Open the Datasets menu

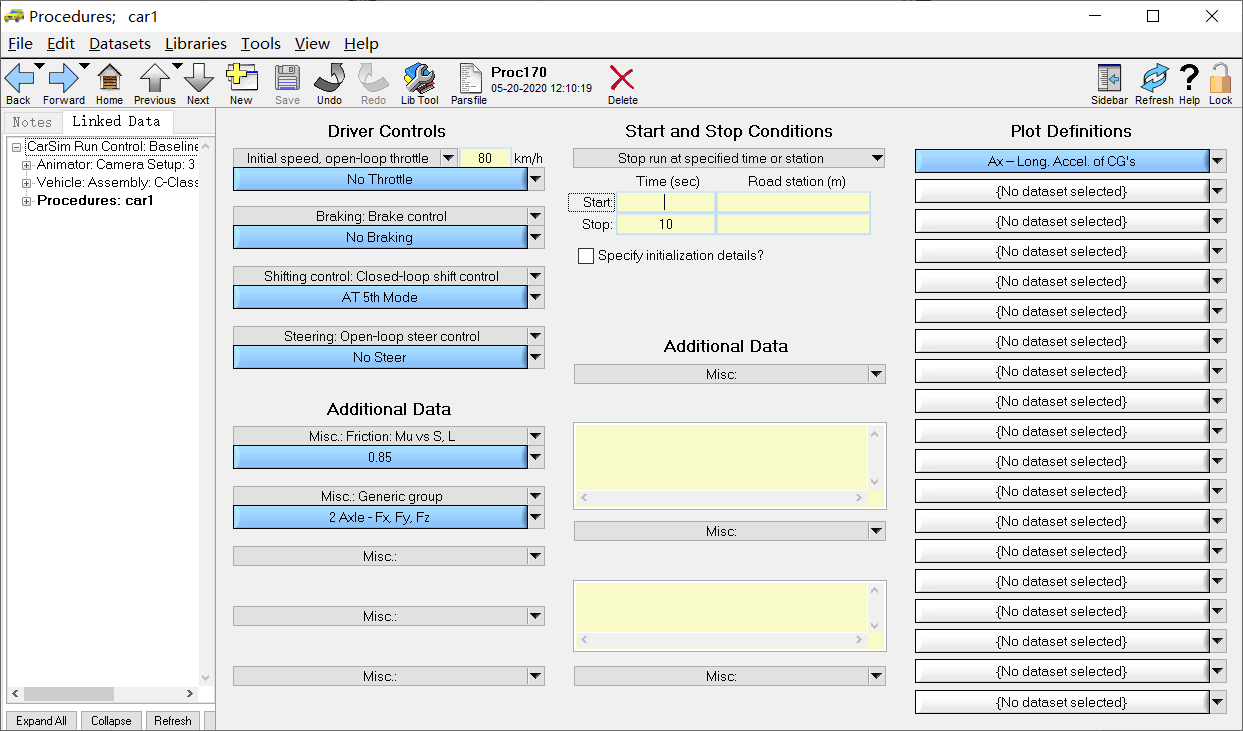[119, 44]
